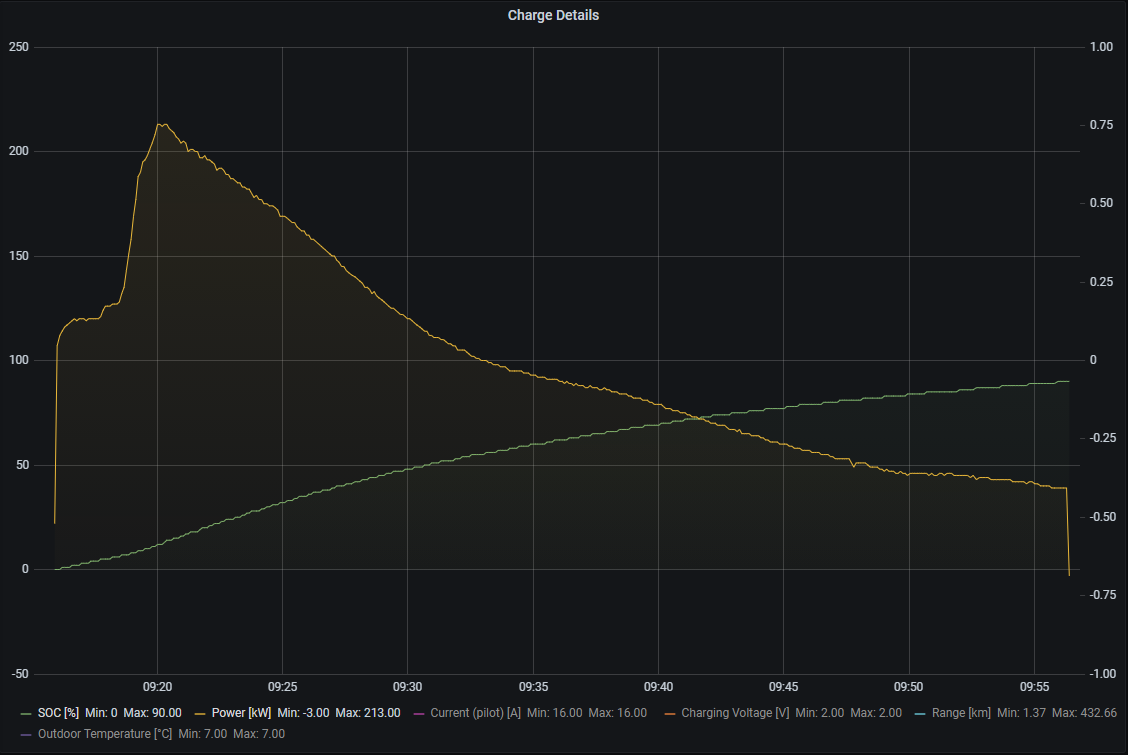The image size is (1128, 755).
Task: Open yellow color swatch for Power [kW]
Action: click(199, 713)
